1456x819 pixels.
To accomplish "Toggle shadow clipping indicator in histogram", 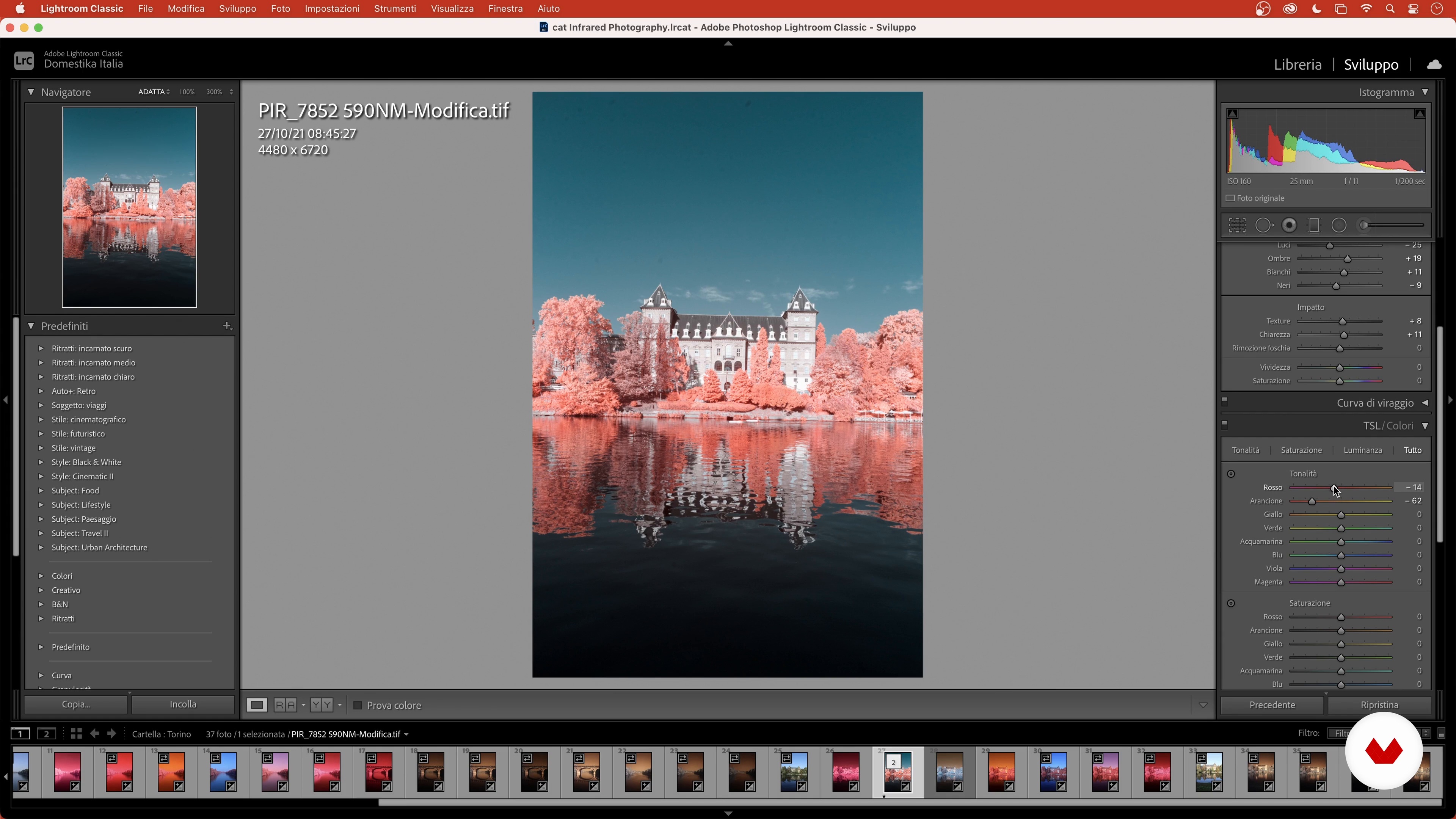I will 1233,114.
